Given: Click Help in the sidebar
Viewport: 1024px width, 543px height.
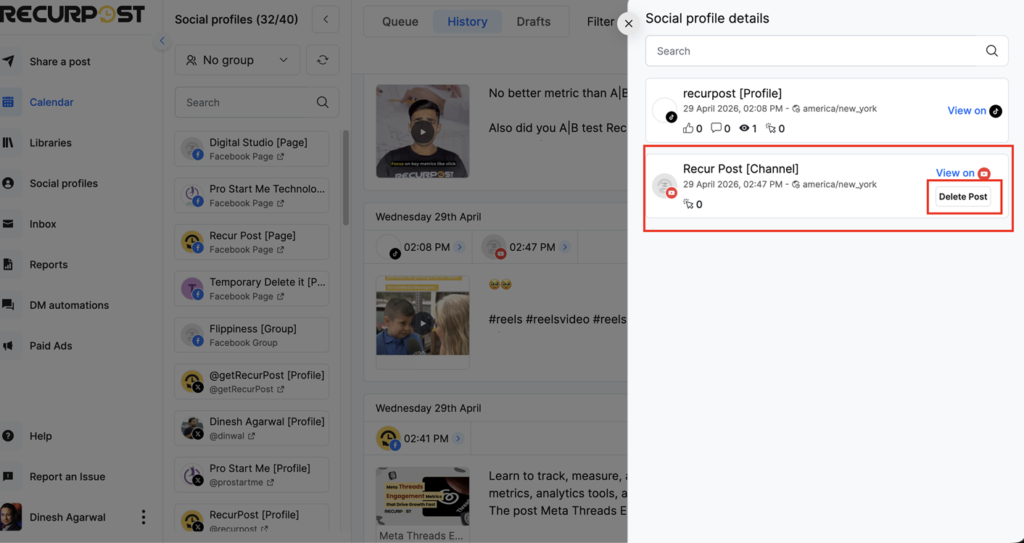Looking at the screenshot, I should (40, 436).
